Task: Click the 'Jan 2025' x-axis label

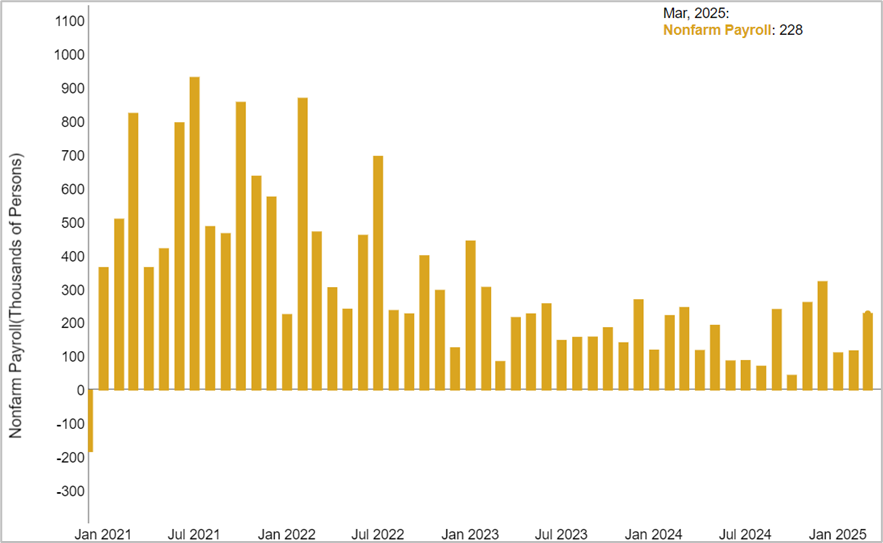Action: pyautogui.click(x=837, y=534)
